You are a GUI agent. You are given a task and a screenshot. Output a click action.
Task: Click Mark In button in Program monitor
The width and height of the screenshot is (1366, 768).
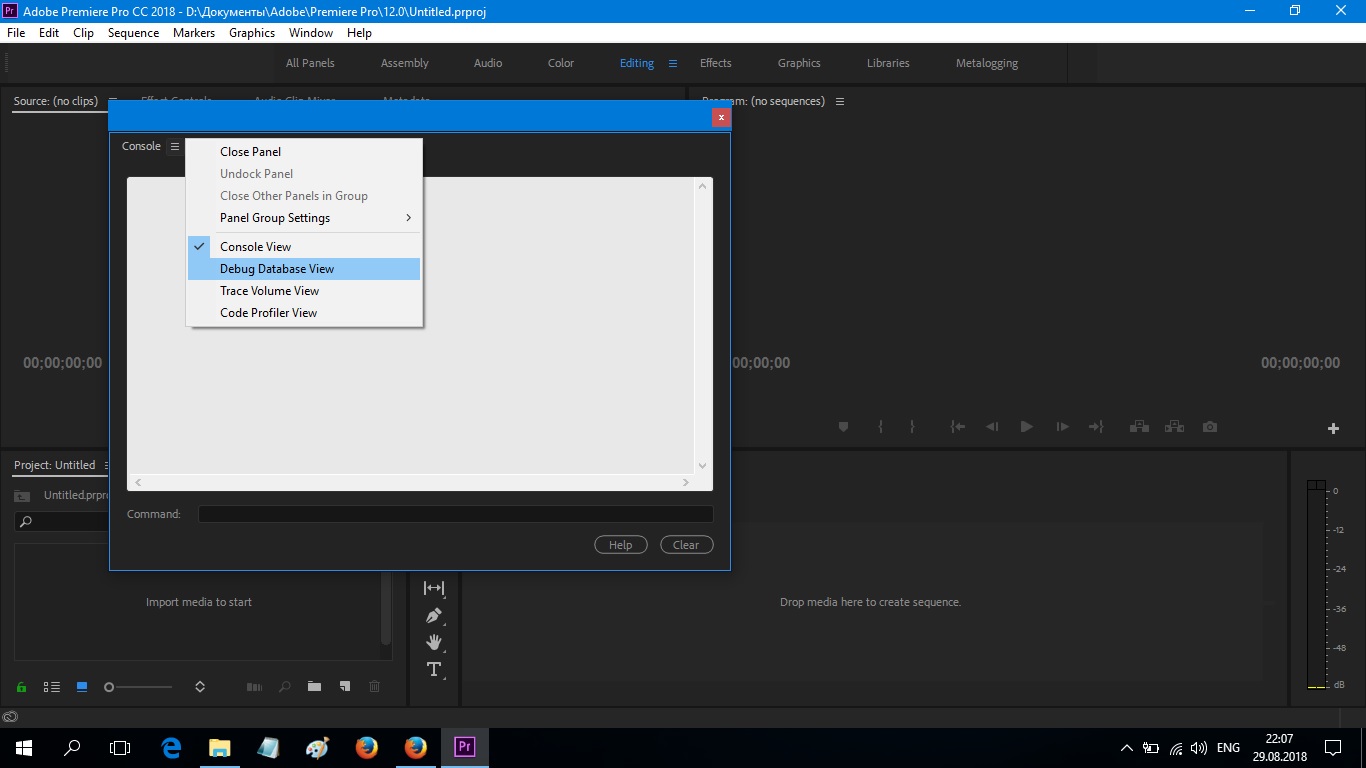(880, 427)
